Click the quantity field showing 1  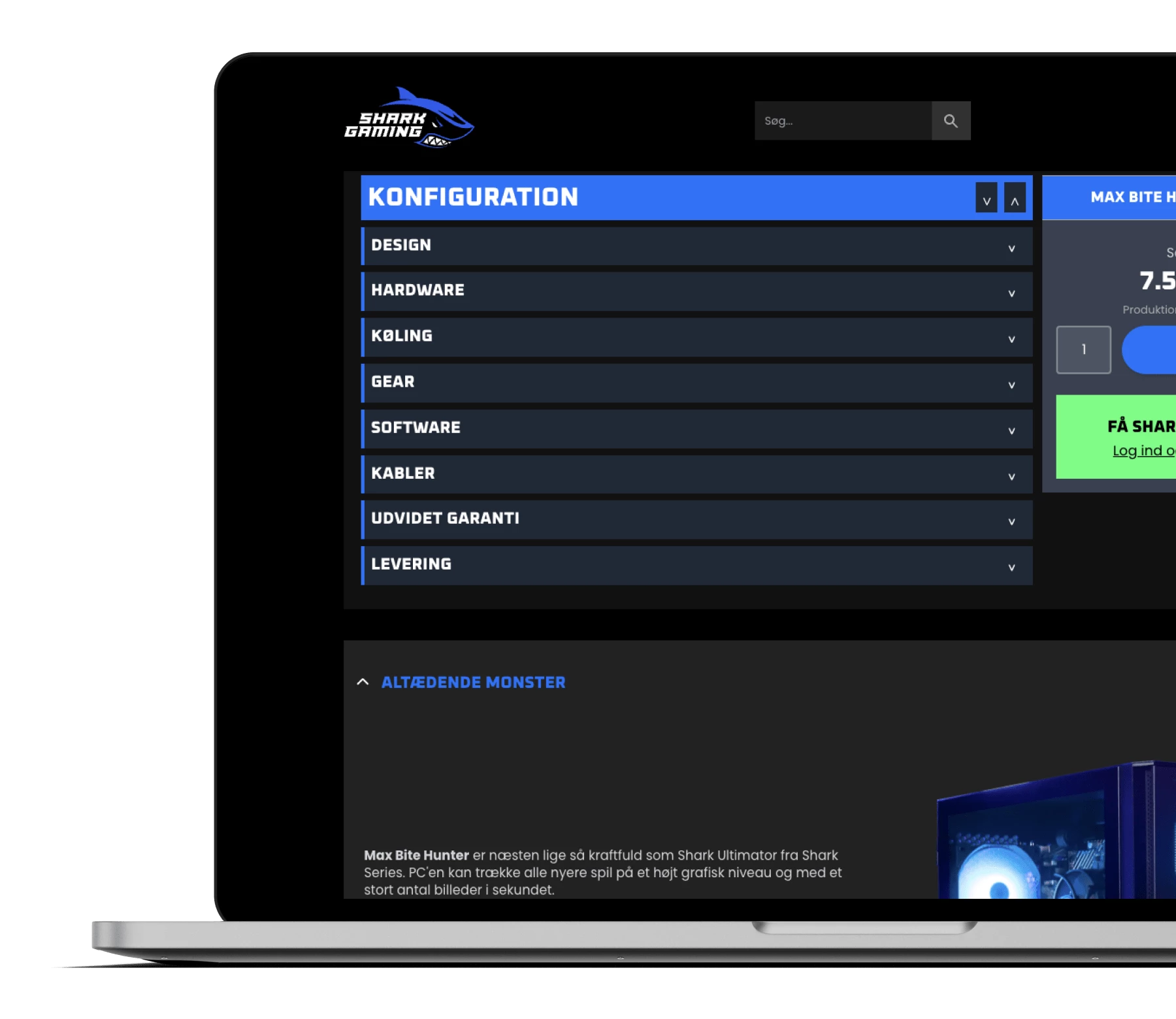point(1083,349)
